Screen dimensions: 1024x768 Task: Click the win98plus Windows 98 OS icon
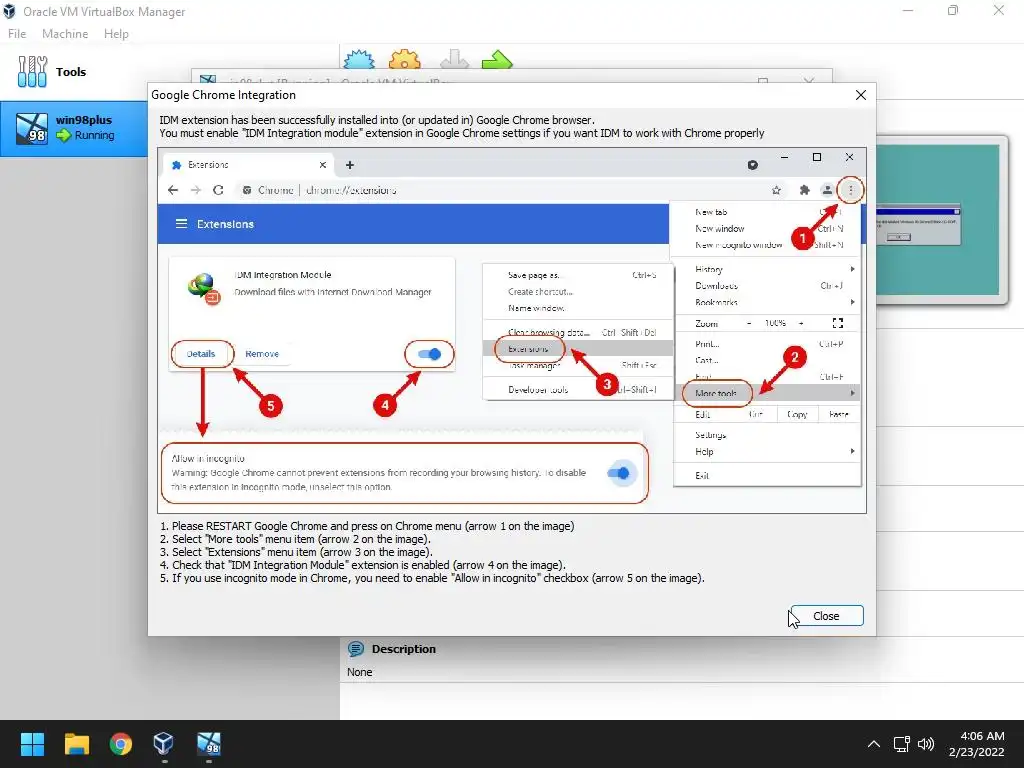[32, 128]
